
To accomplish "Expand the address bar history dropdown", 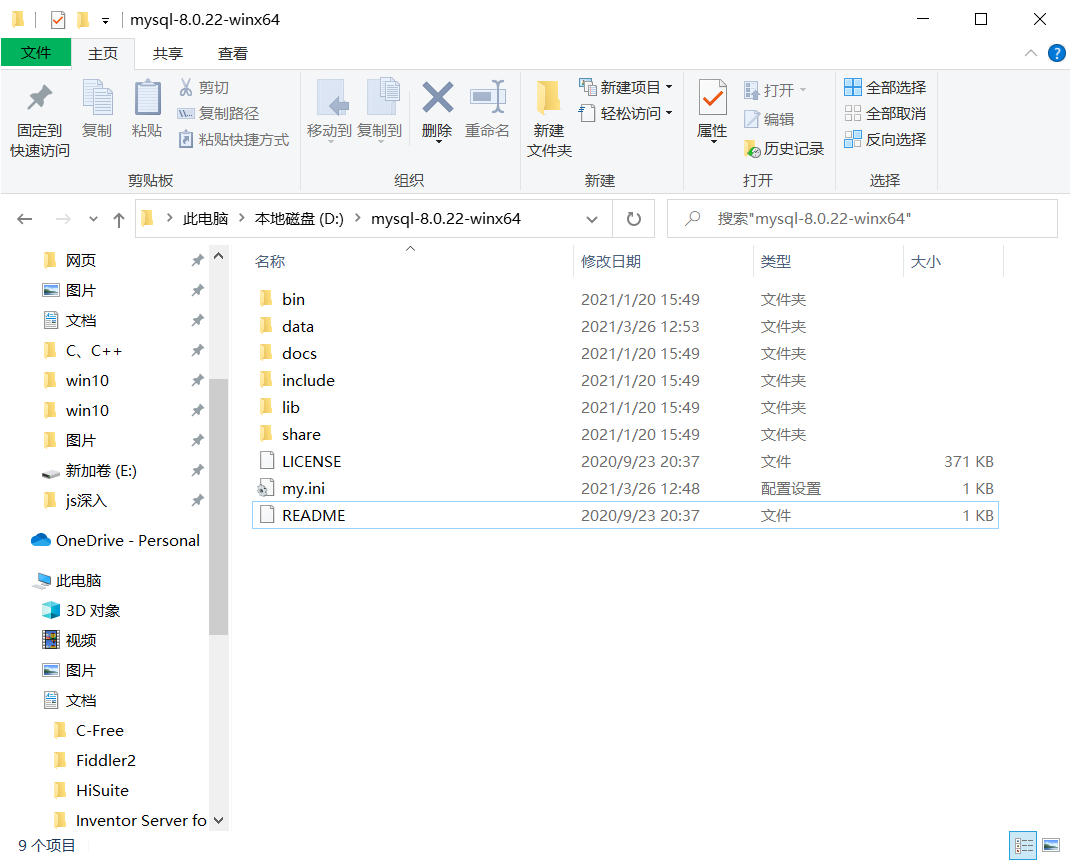I will coord(592,219).
